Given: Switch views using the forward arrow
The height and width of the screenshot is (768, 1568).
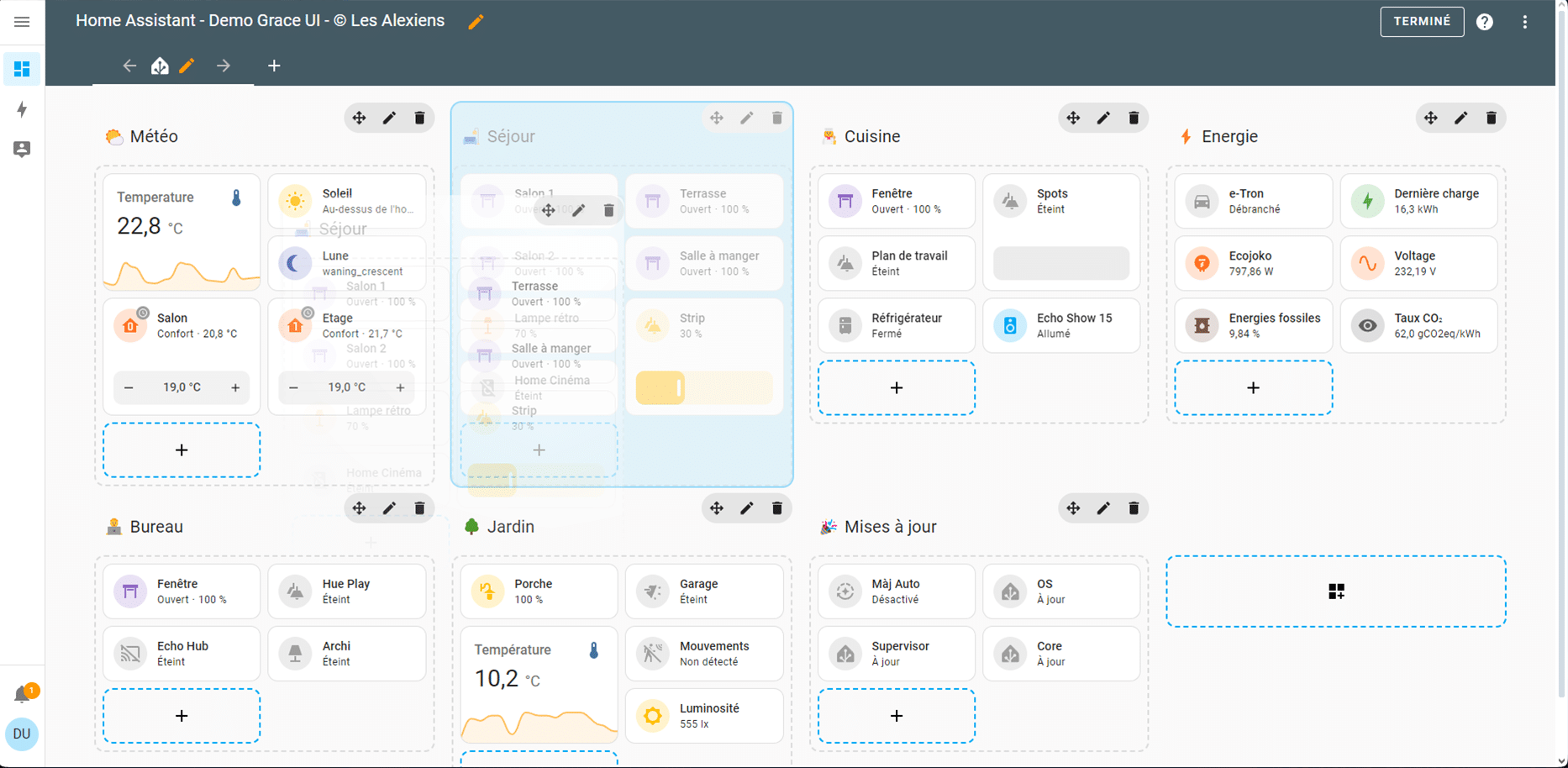Looking at the screenshot, I should coord(223,65).
